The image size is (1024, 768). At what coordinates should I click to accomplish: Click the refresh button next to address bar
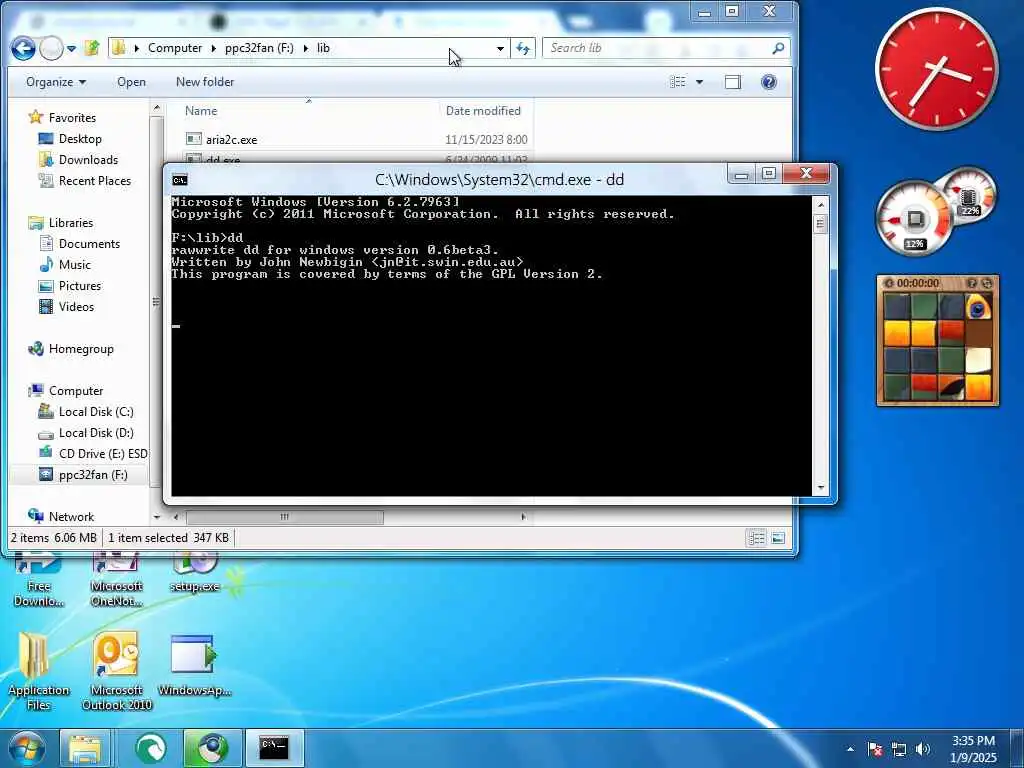click(x=523, y=48)
